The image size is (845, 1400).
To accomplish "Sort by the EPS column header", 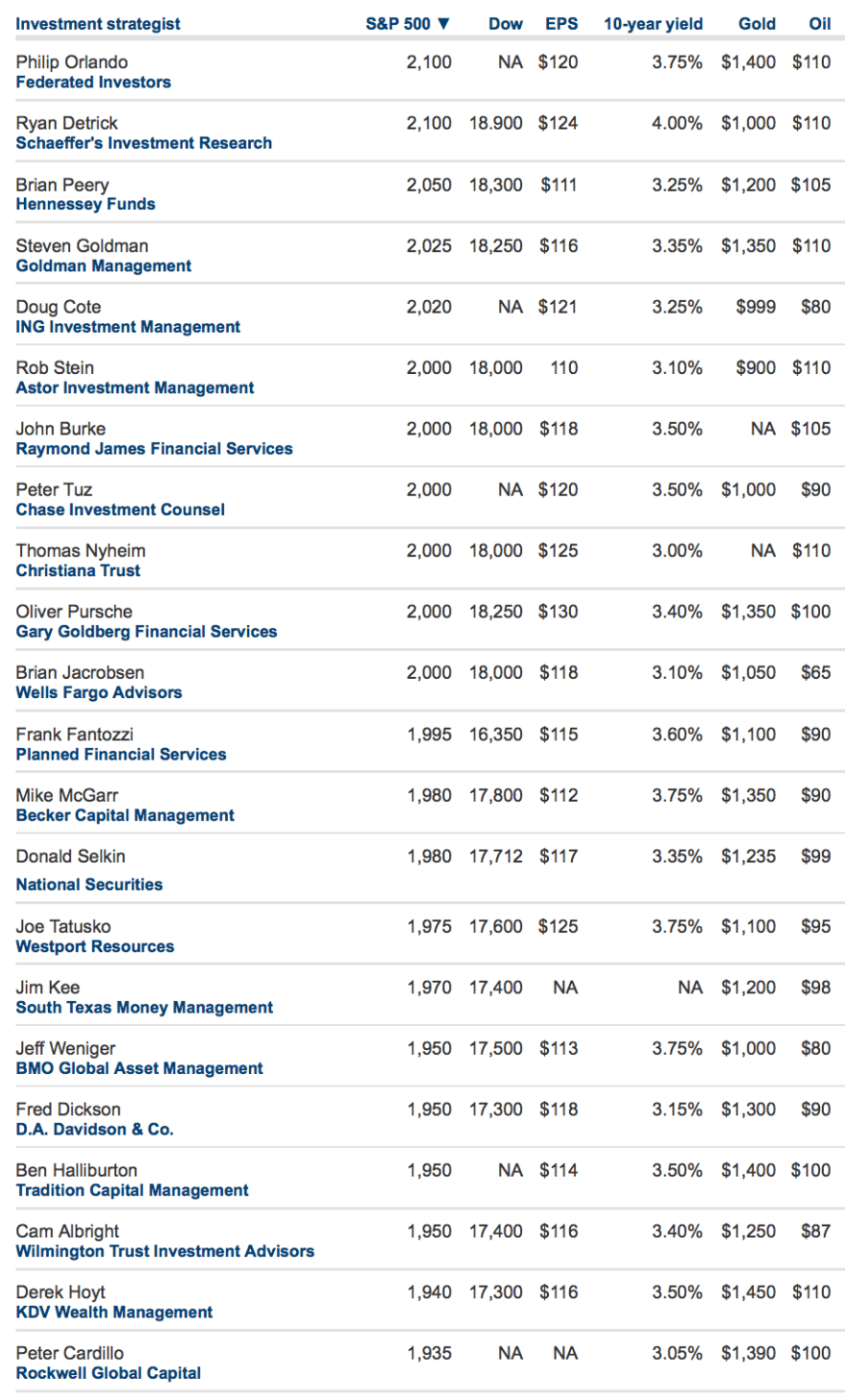I will [561, 24].
